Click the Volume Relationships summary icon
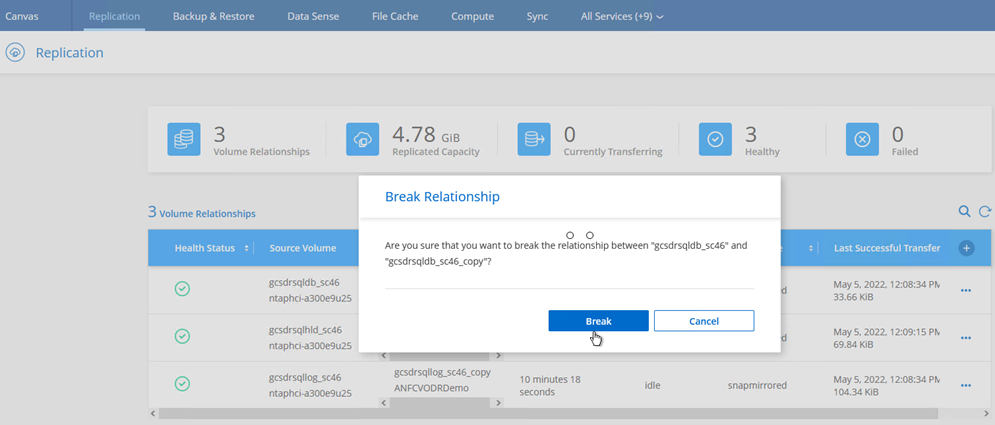Image resolution: width=995 pixels, height=425 pixels. point(184,140)
